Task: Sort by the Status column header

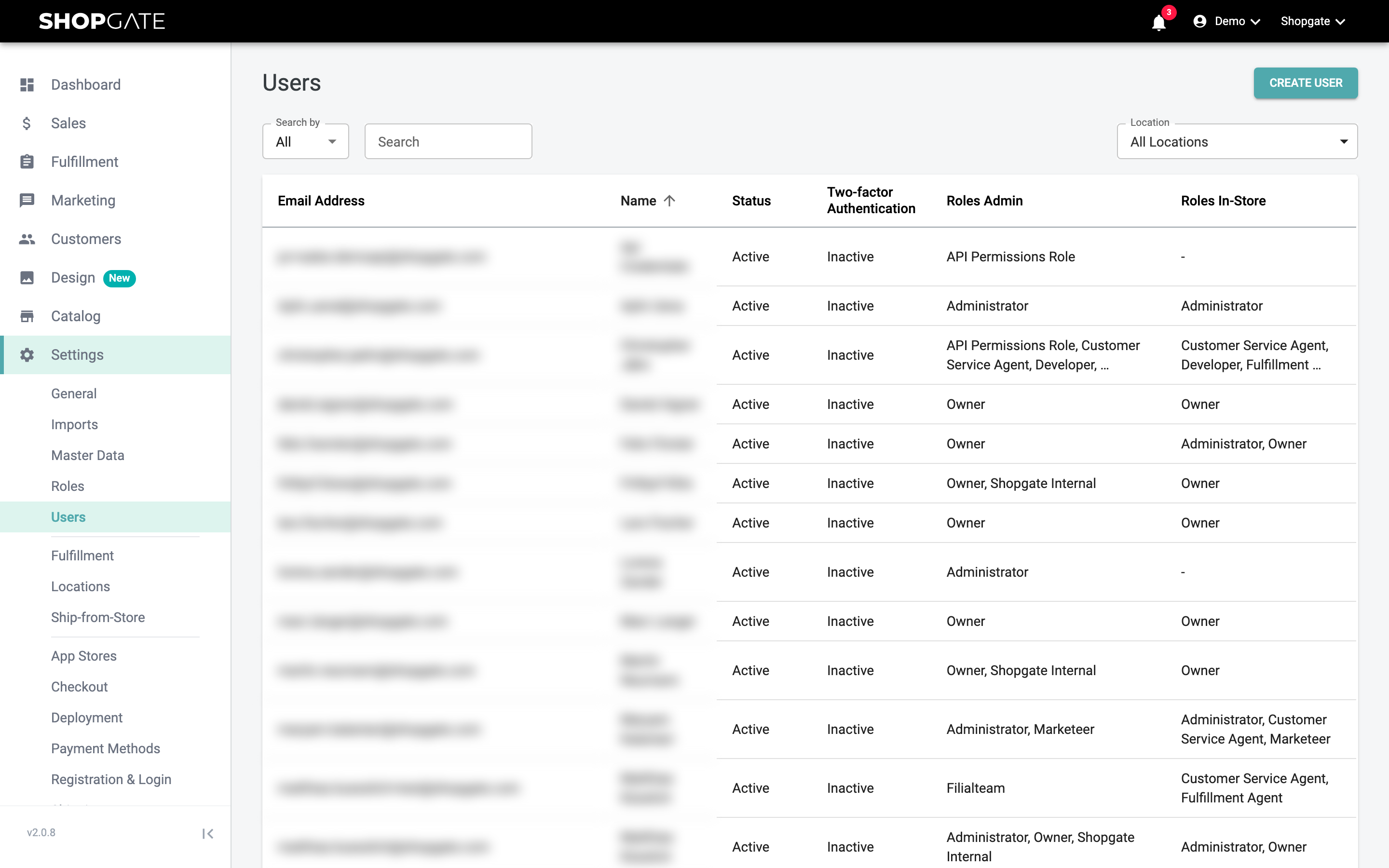Action: [751, 200]
